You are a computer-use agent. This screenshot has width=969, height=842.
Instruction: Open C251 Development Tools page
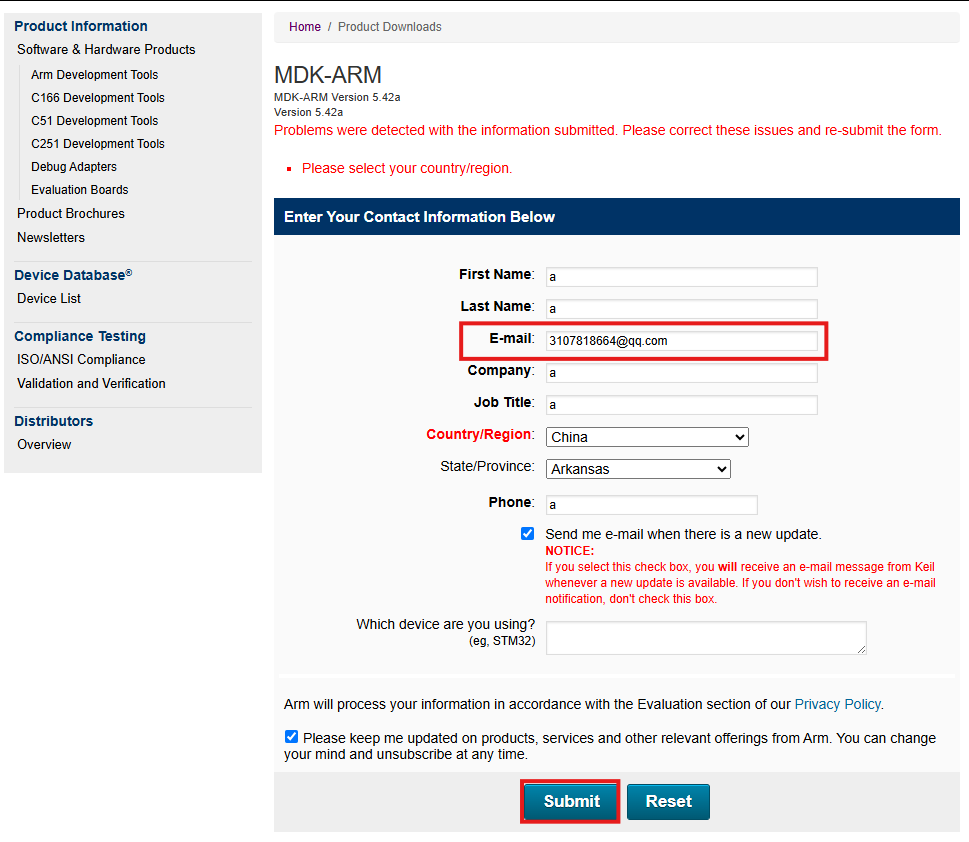98,143
